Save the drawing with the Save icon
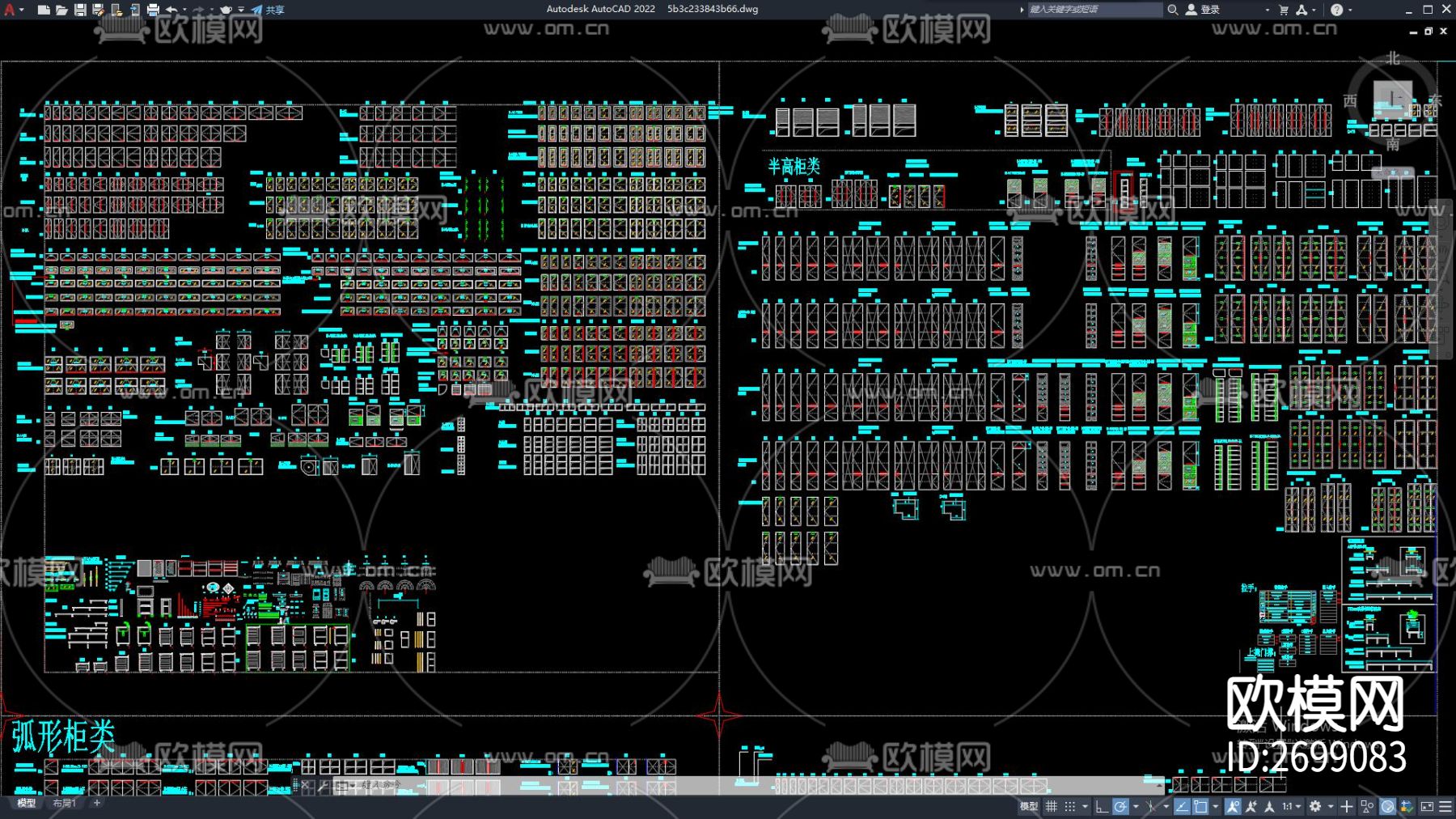1456x819 pixels. 80,10
